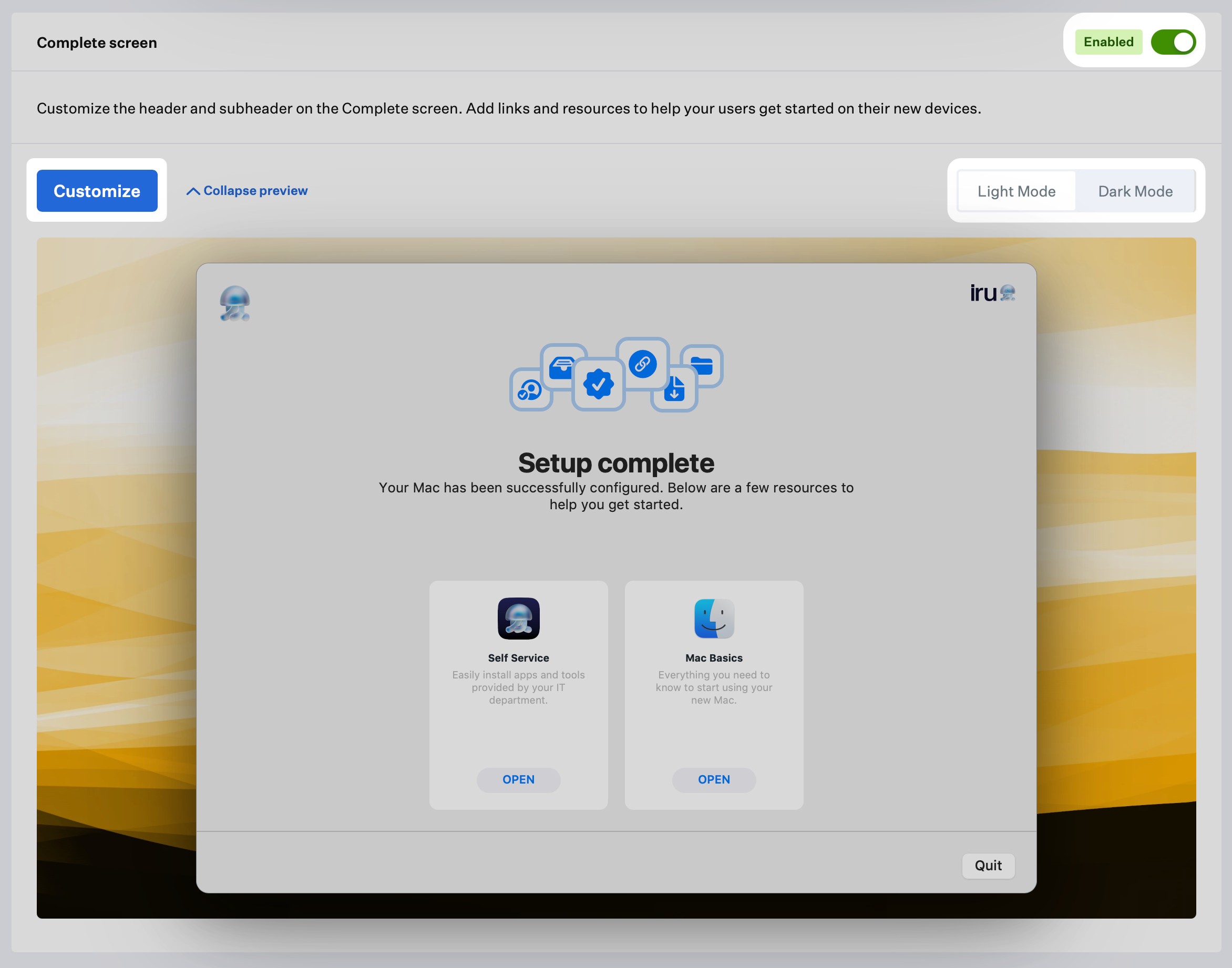Image resolution: width=1232 pixels, height=968 pixels.
Task: Switch preview to Dark Mode
Action: [x=1135, y=191]
